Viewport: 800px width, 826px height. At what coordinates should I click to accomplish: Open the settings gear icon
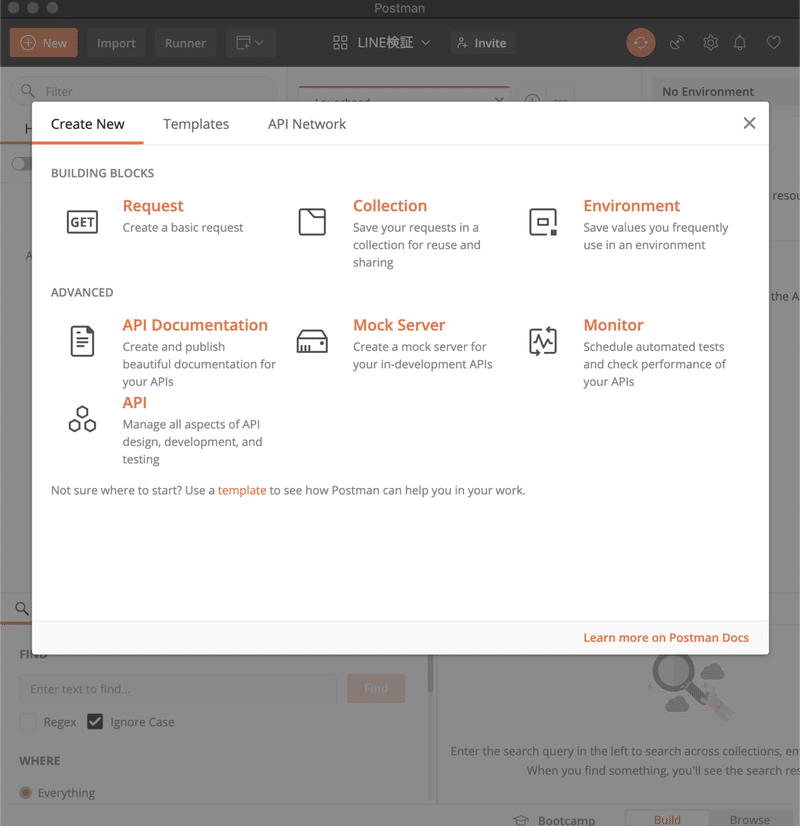click(x=710, y=43)
